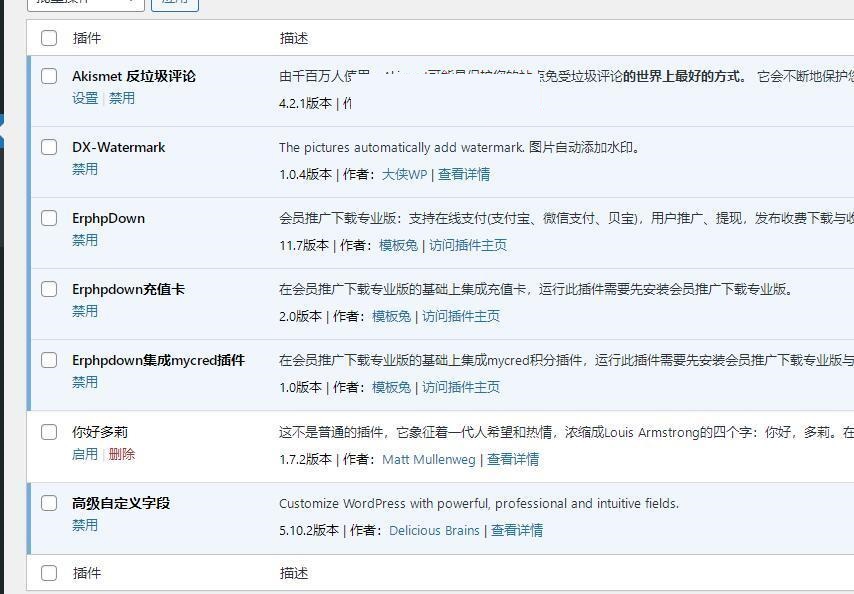Check the select-all checkbox in the bottom row

tap(49, 573)
